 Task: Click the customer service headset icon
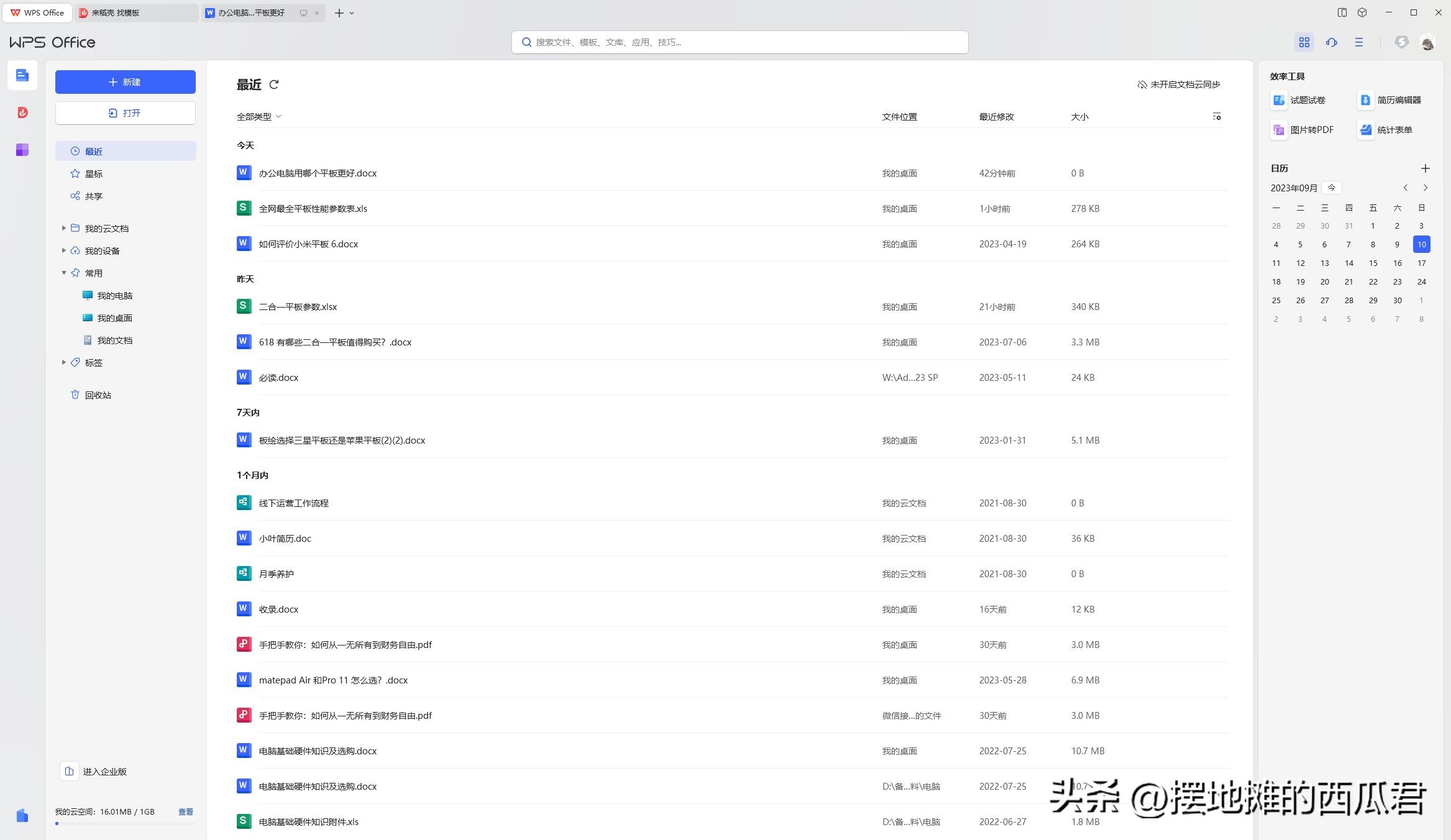1331,42
